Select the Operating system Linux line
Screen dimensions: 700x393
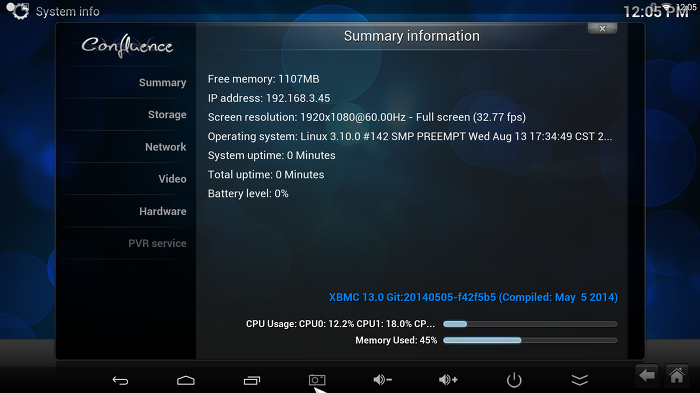tap(410, 137)
